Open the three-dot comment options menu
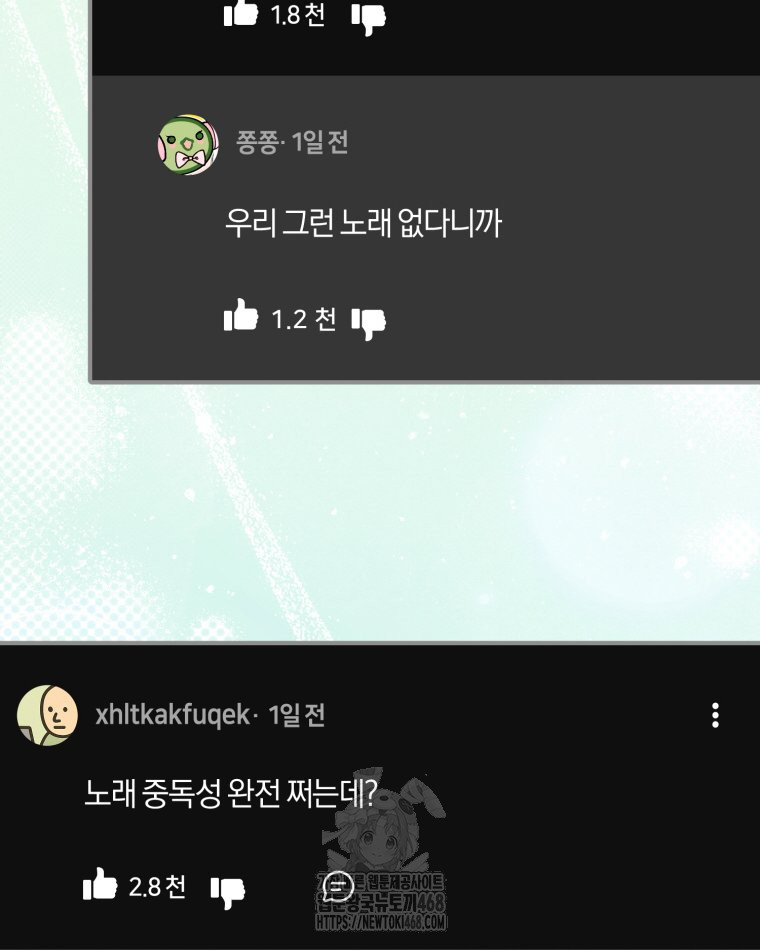The image size is (760, 950). (715, 715)
